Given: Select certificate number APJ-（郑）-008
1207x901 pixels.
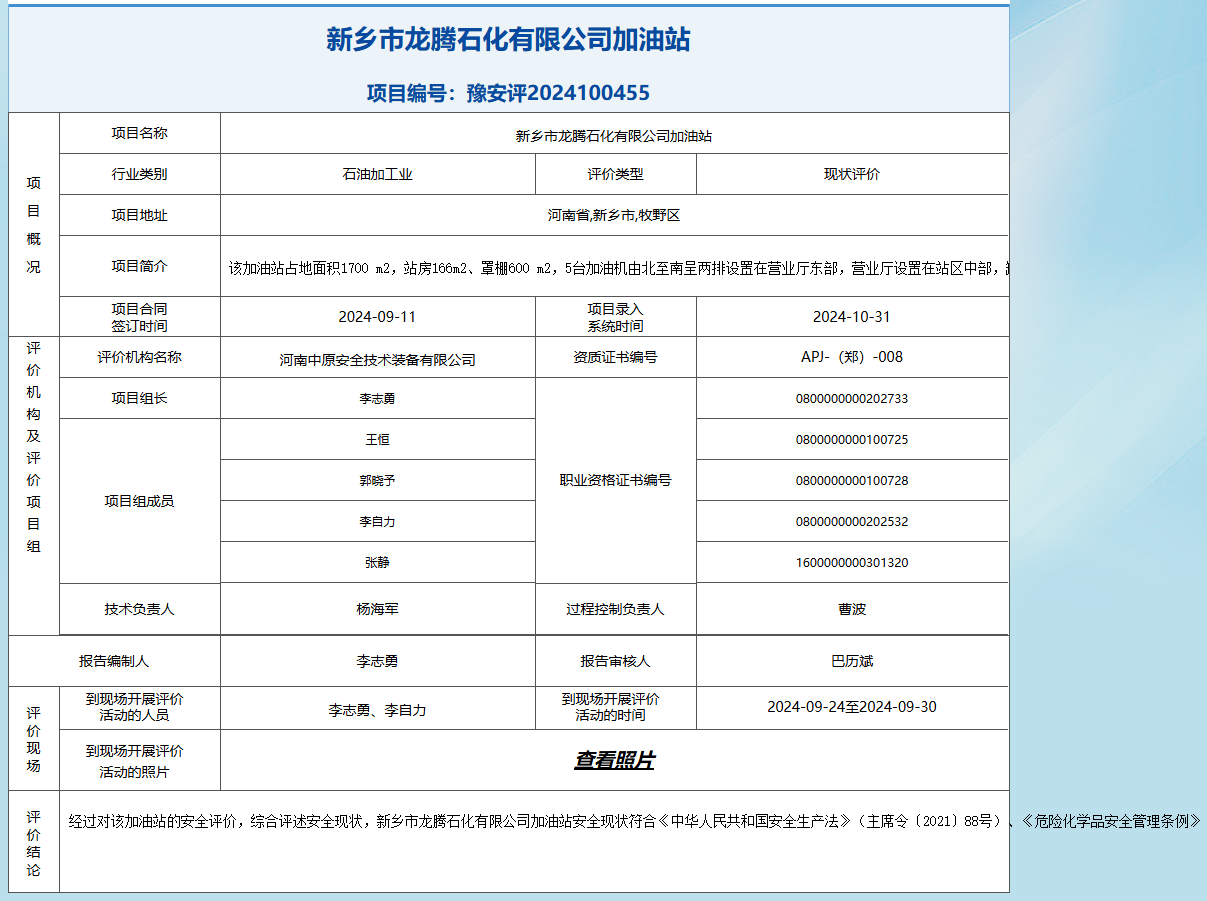Looking at the screenshot, I should point(852,357).
